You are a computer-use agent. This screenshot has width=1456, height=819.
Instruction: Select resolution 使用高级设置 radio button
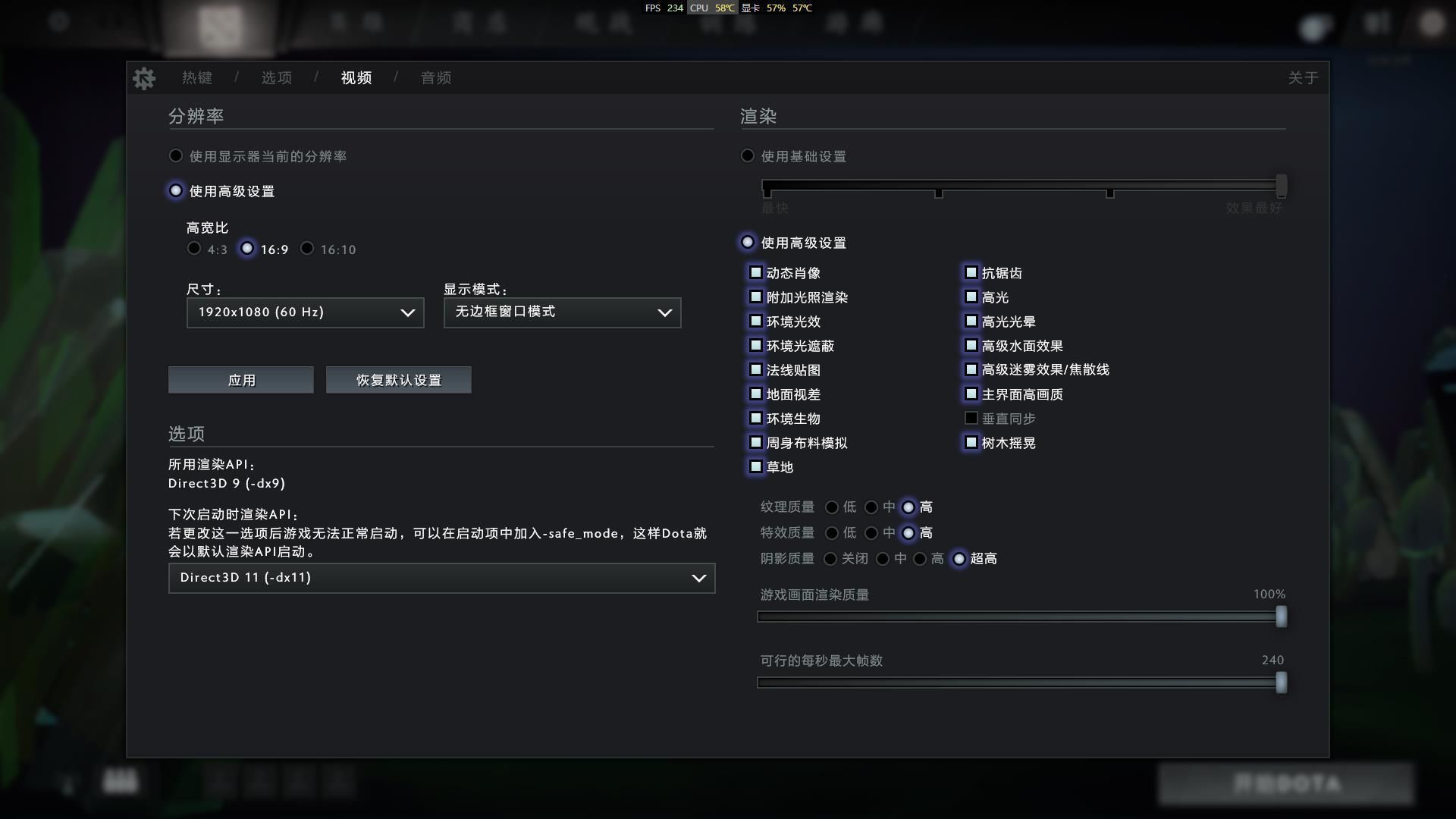point(176,190)
